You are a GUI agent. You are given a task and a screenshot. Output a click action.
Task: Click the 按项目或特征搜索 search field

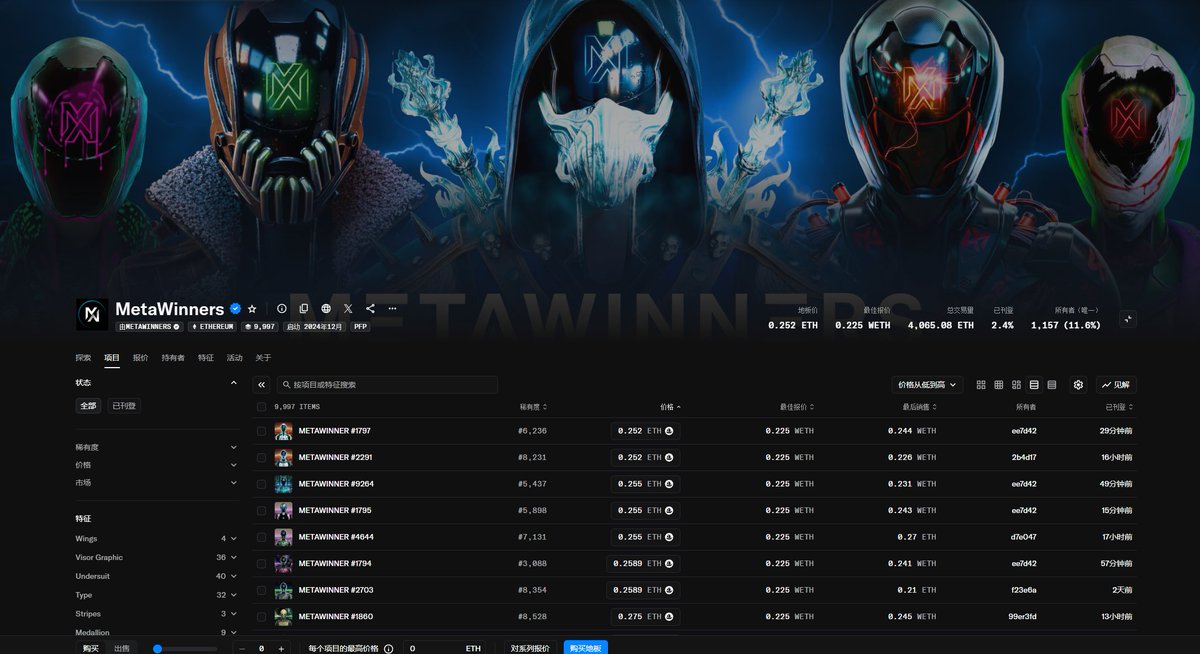coord(387,384)
